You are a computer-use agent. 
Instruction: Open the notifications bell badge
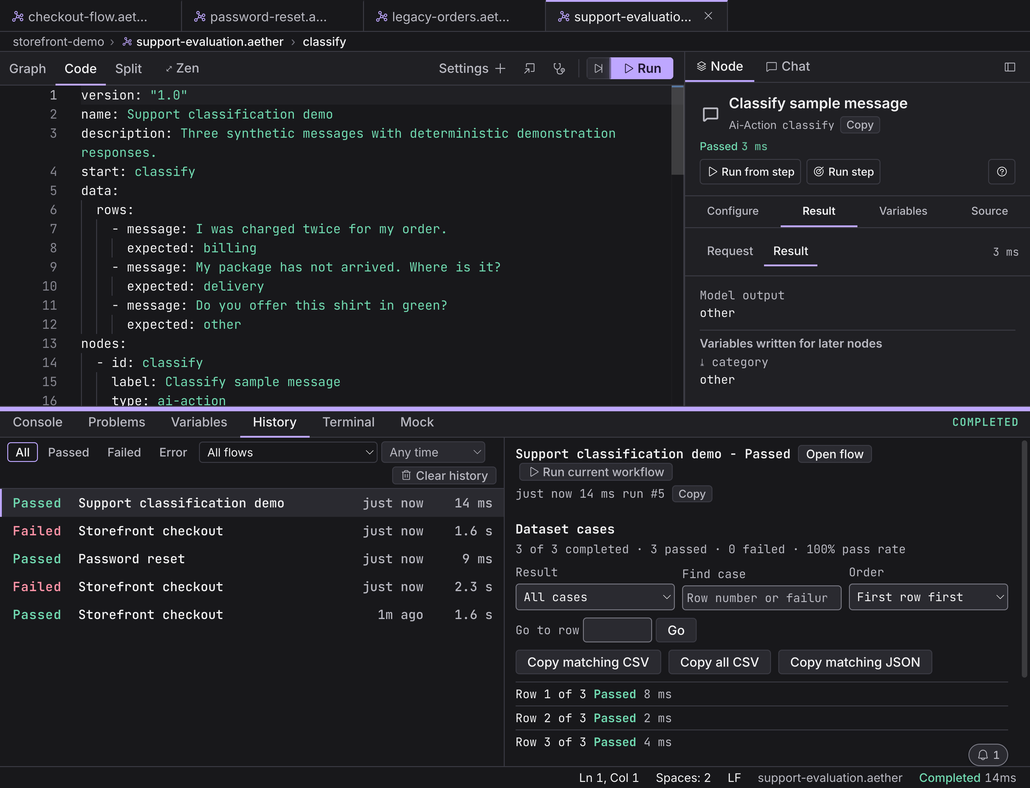pos(988,755)
